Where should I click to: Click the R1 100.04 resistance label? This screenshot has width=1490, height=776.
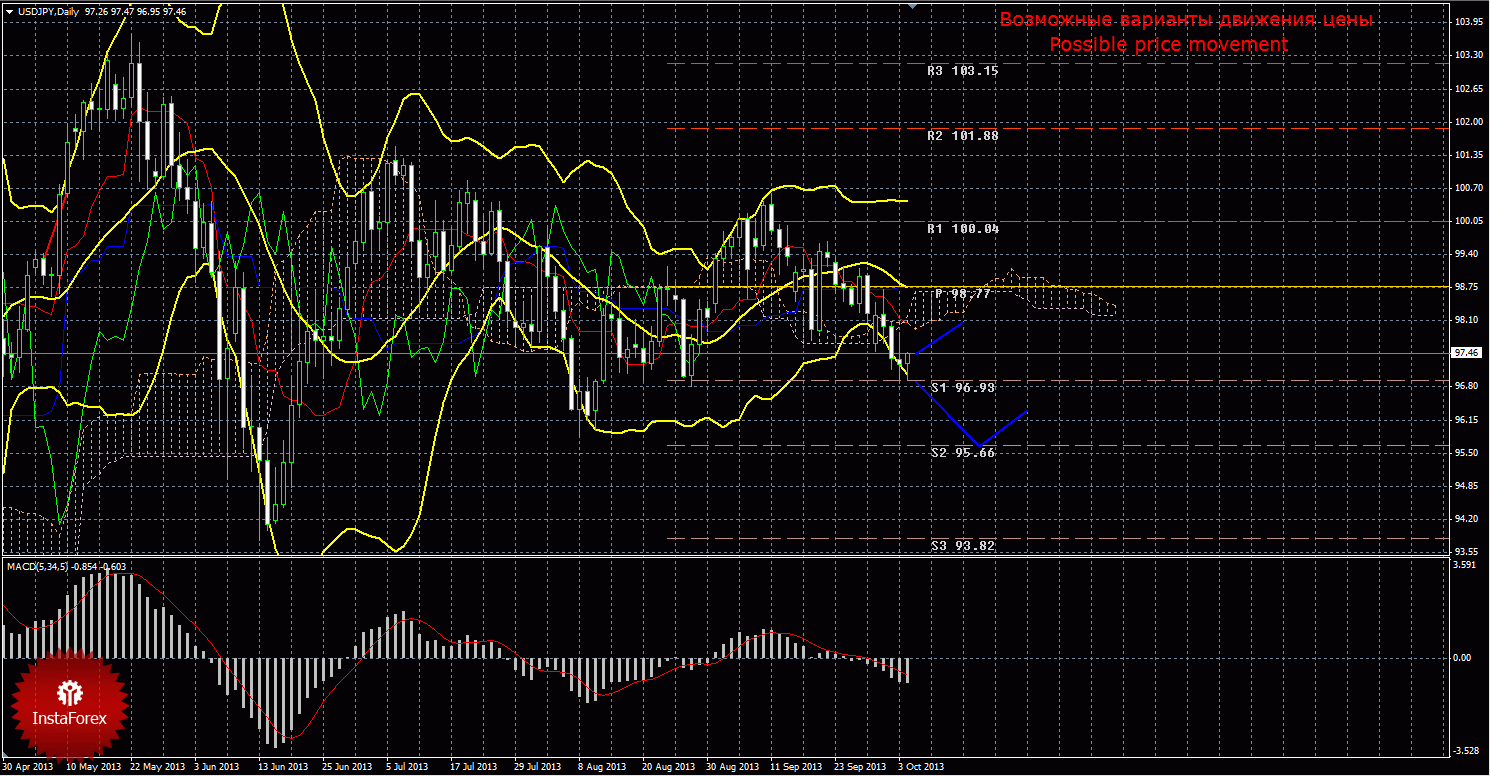coord(962,229)
